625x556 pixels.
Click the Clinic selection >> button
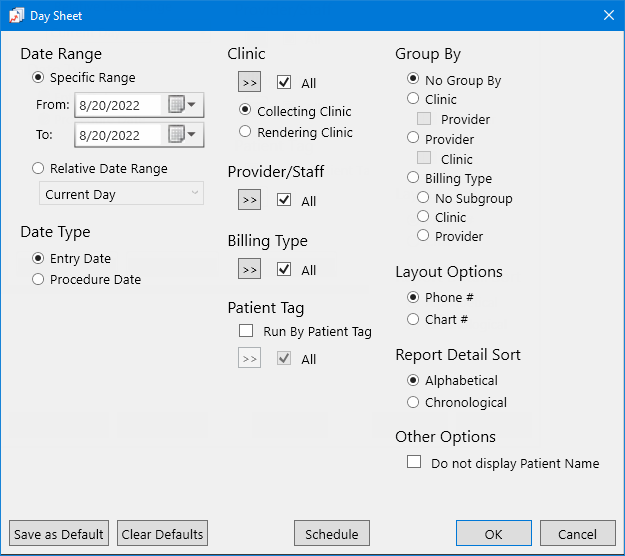pos(250,82)
